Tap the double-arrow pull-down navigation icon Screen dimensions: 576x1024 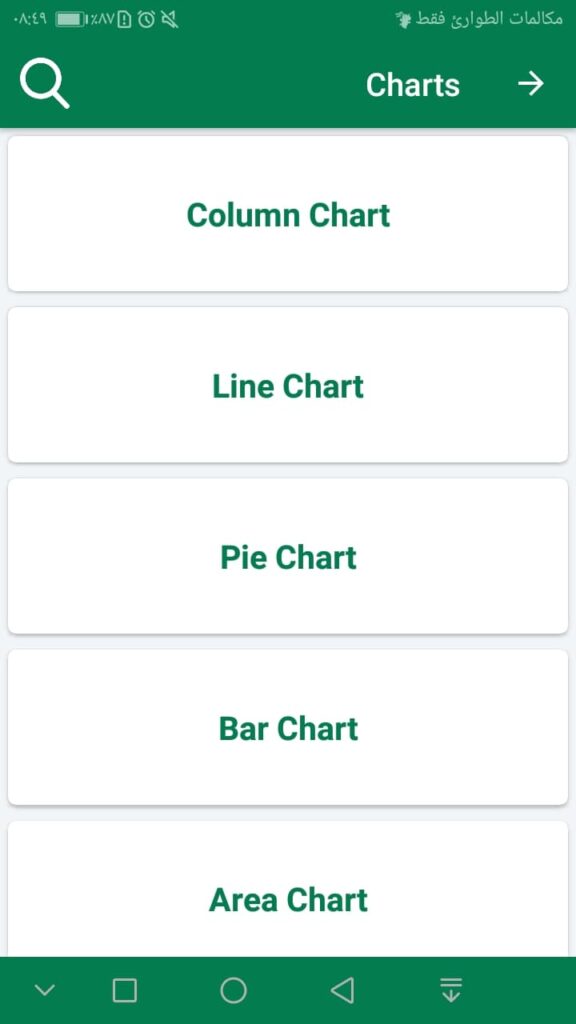[449, 989]
